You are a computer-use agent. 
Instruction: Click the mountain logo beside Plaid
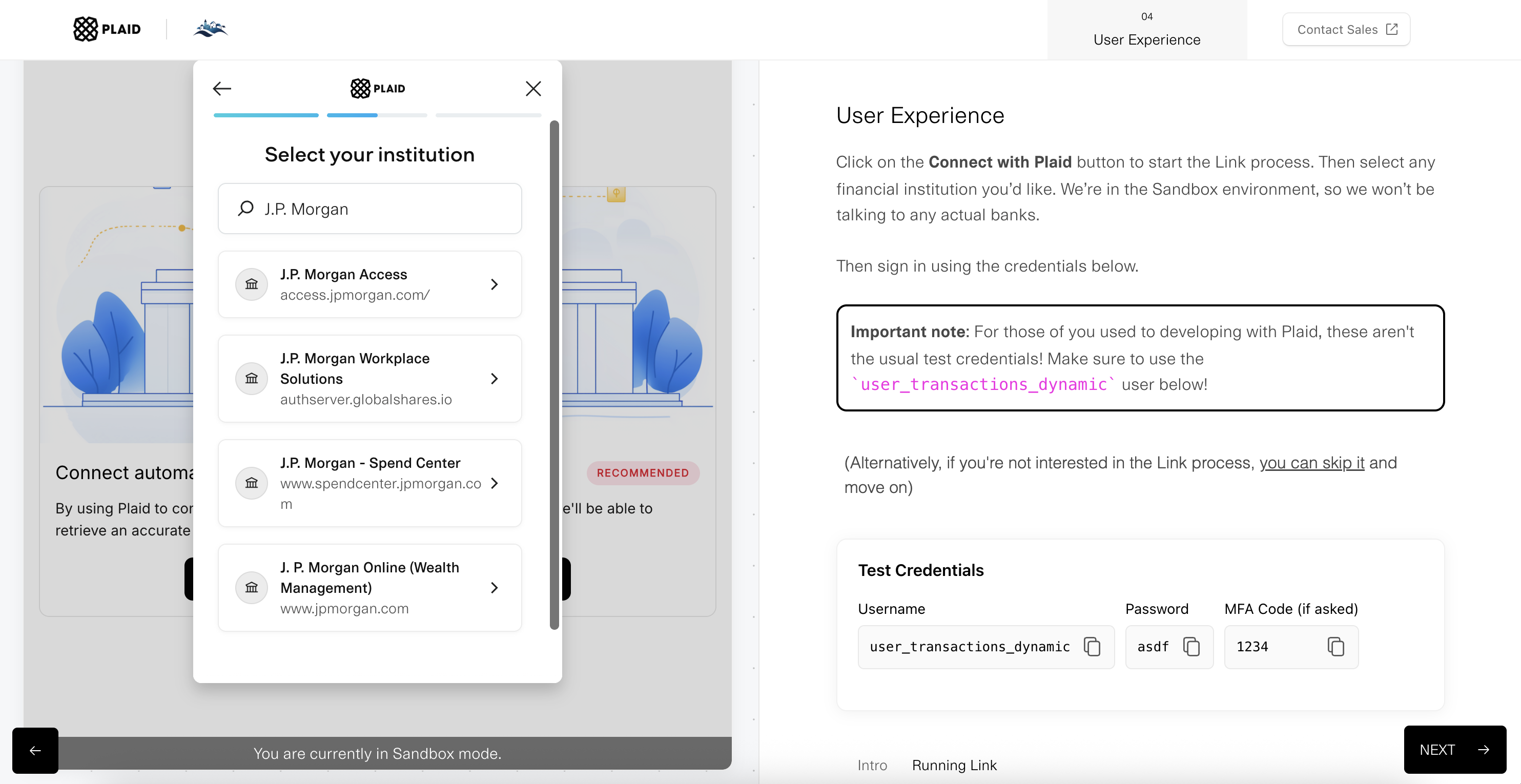[x=211, y=28]
